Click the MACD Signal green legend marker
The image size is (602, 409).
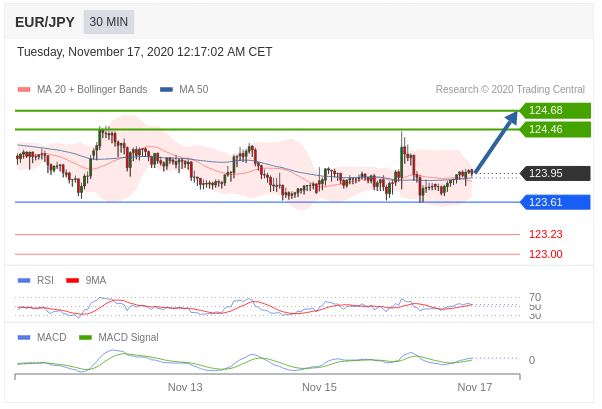coord(85,338)
